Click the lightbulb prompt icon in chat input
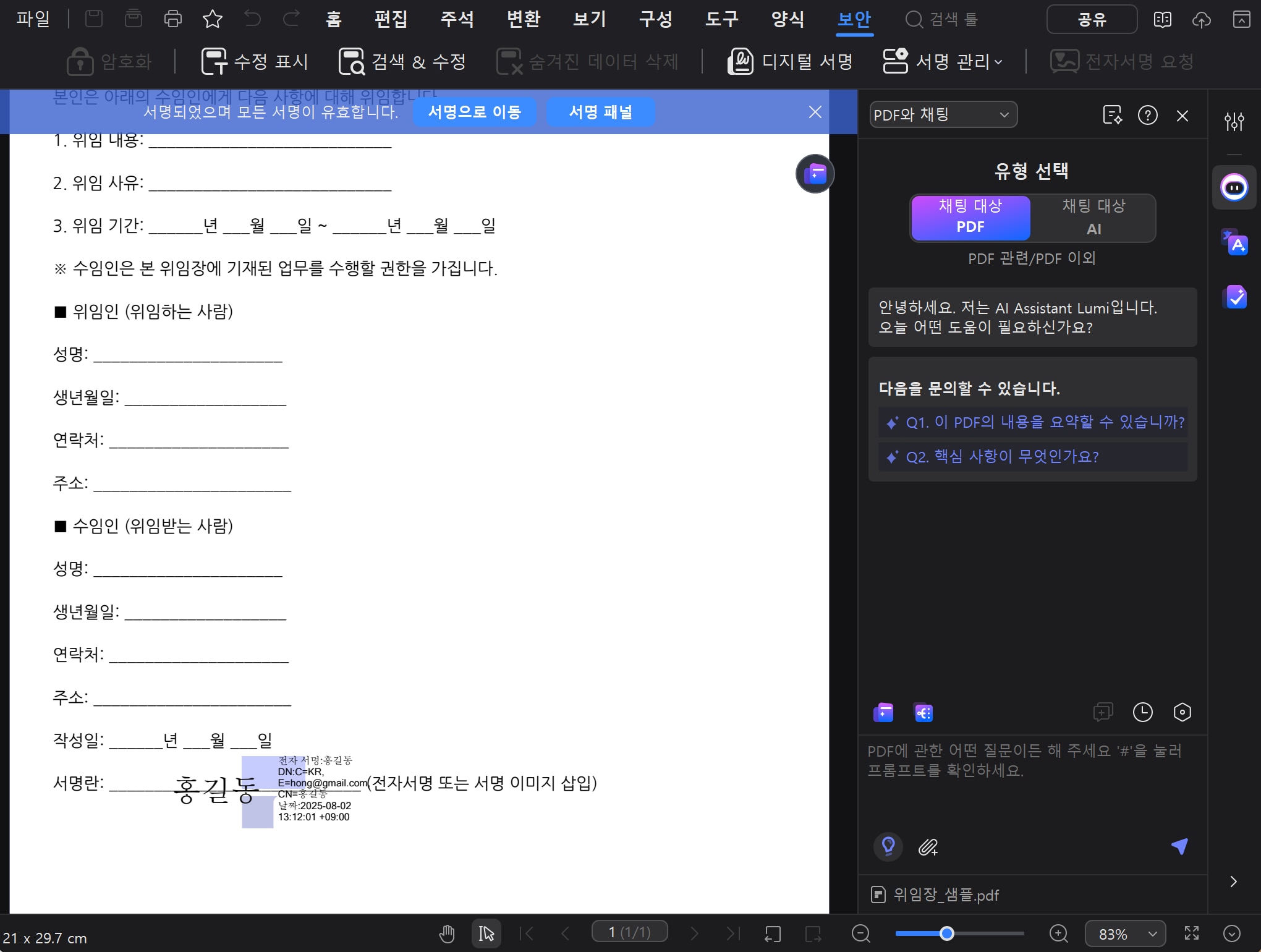This screenshot has width=1261, height=952. (888, 846)
